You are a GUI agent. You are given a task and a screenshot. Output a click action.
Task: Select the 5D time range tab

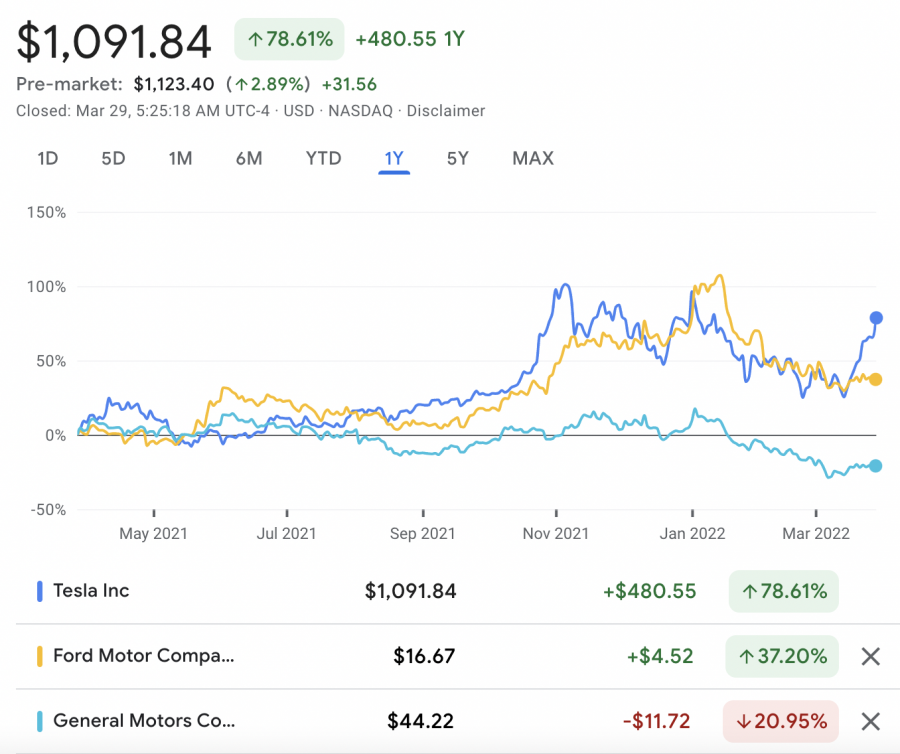113,158
